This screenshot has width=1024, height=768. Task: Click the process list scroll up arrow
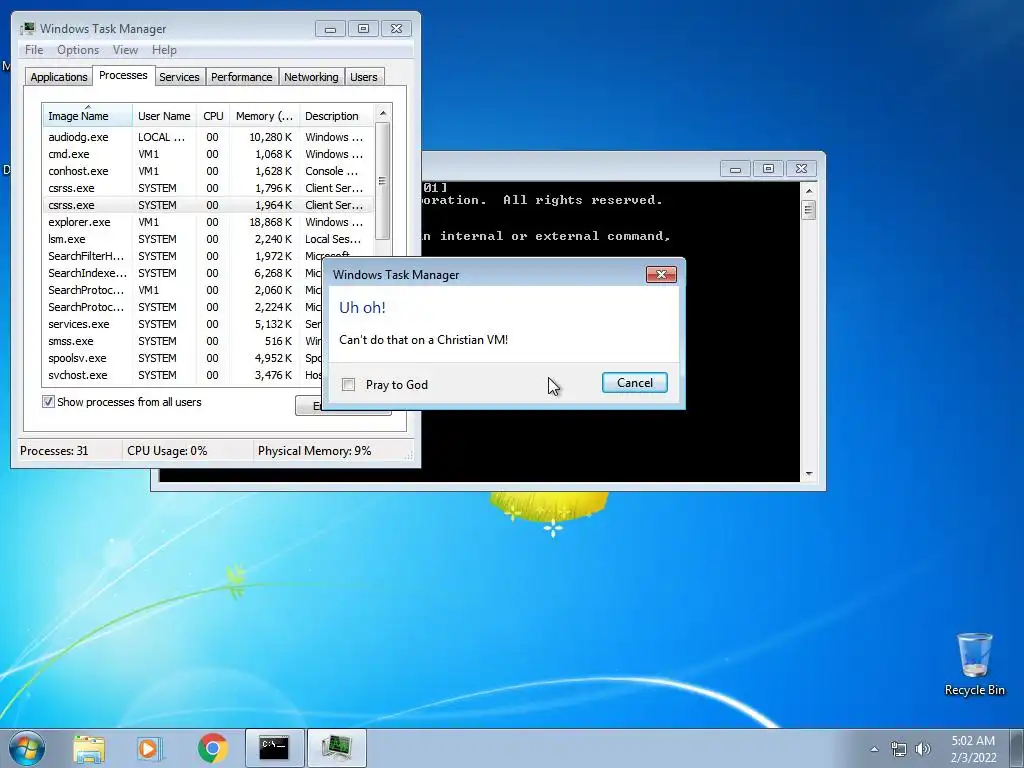point(383,113)
